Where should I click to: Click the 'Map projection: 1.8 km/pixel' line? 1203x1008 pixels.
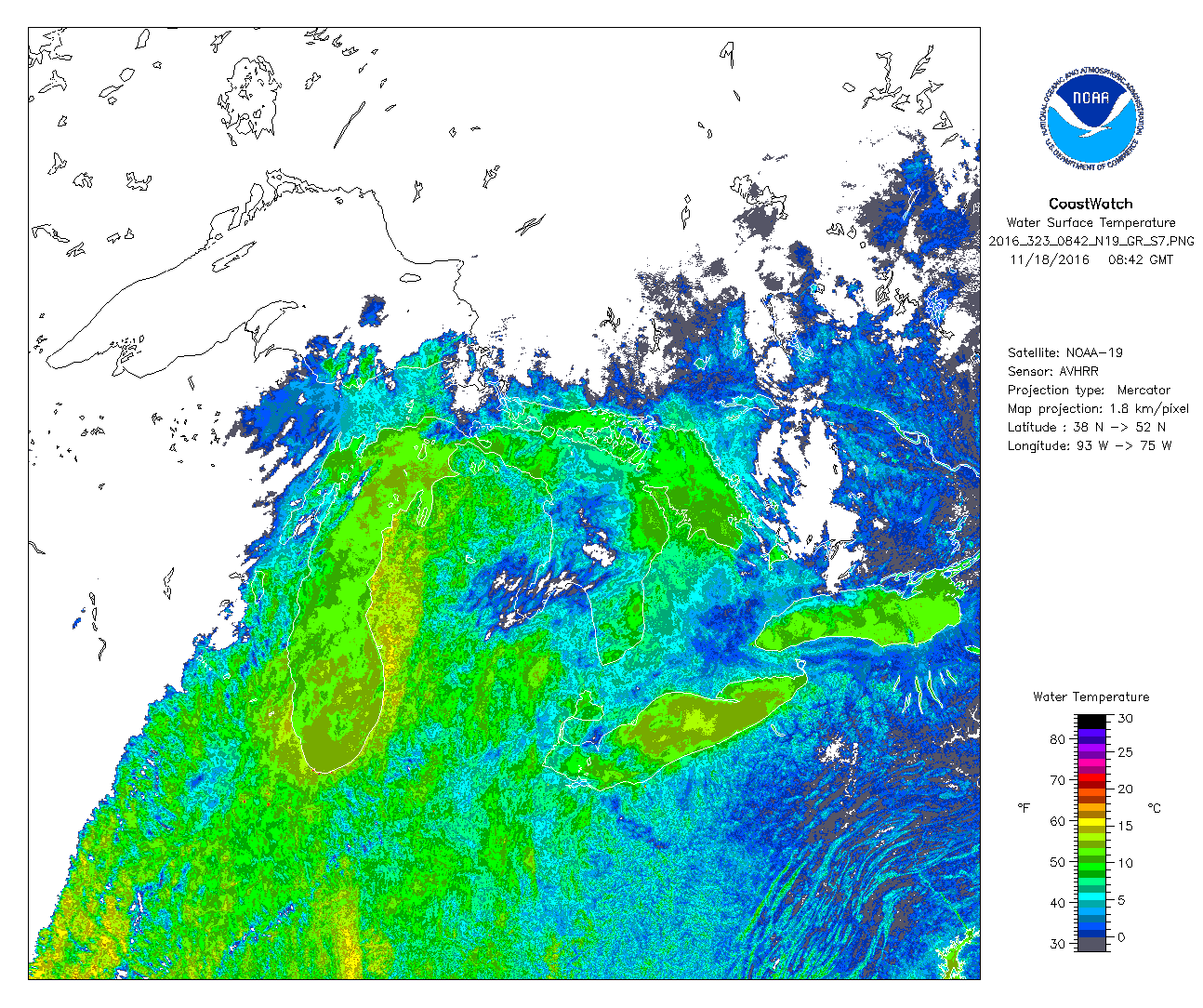[1098, 409]
